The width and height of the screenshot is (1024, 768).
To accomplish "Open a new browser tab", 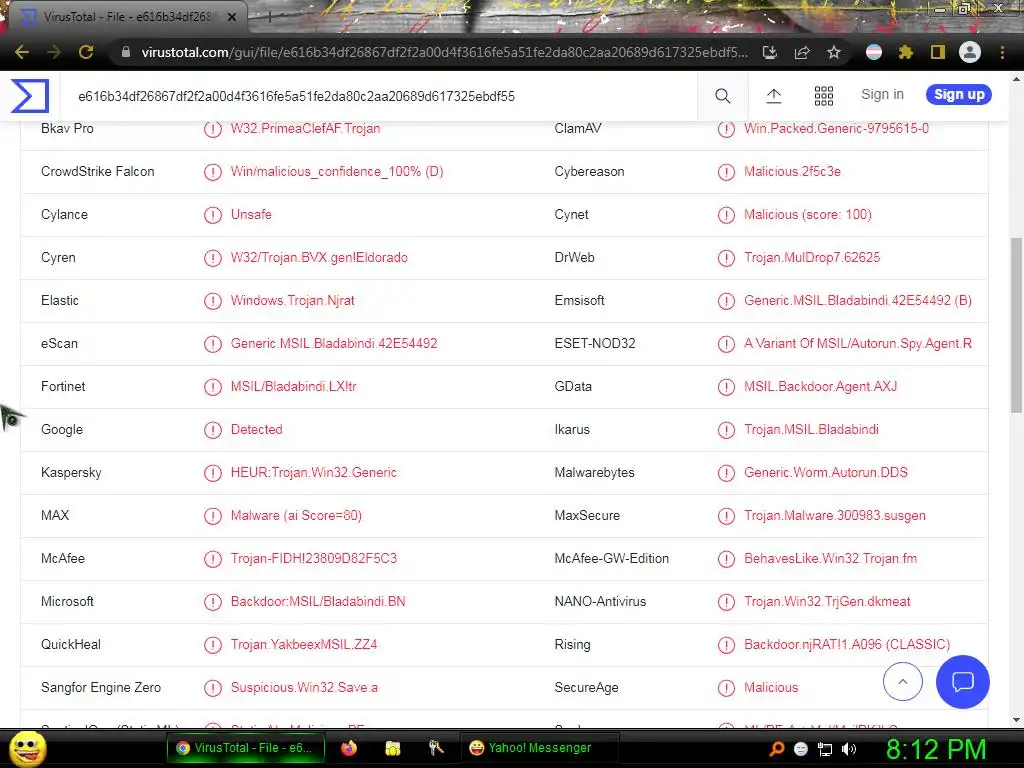I will click(268, 17).
